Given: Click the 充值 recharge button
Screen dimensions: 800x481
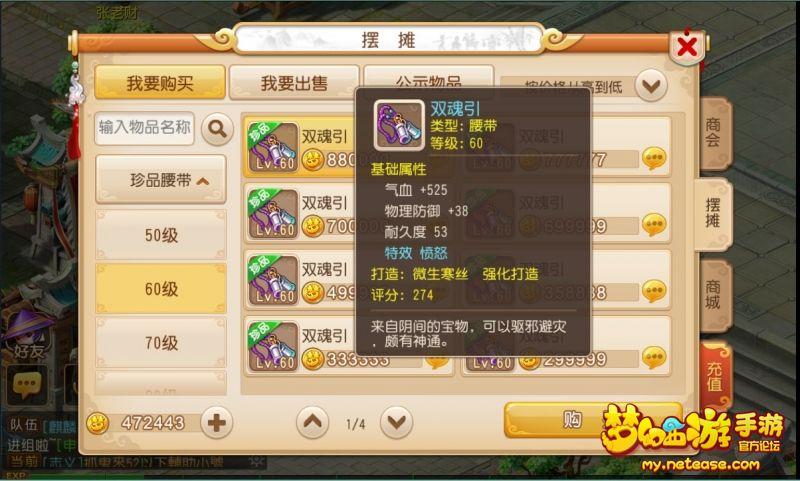Looking at the screenshot, I should tap(715, 376).
